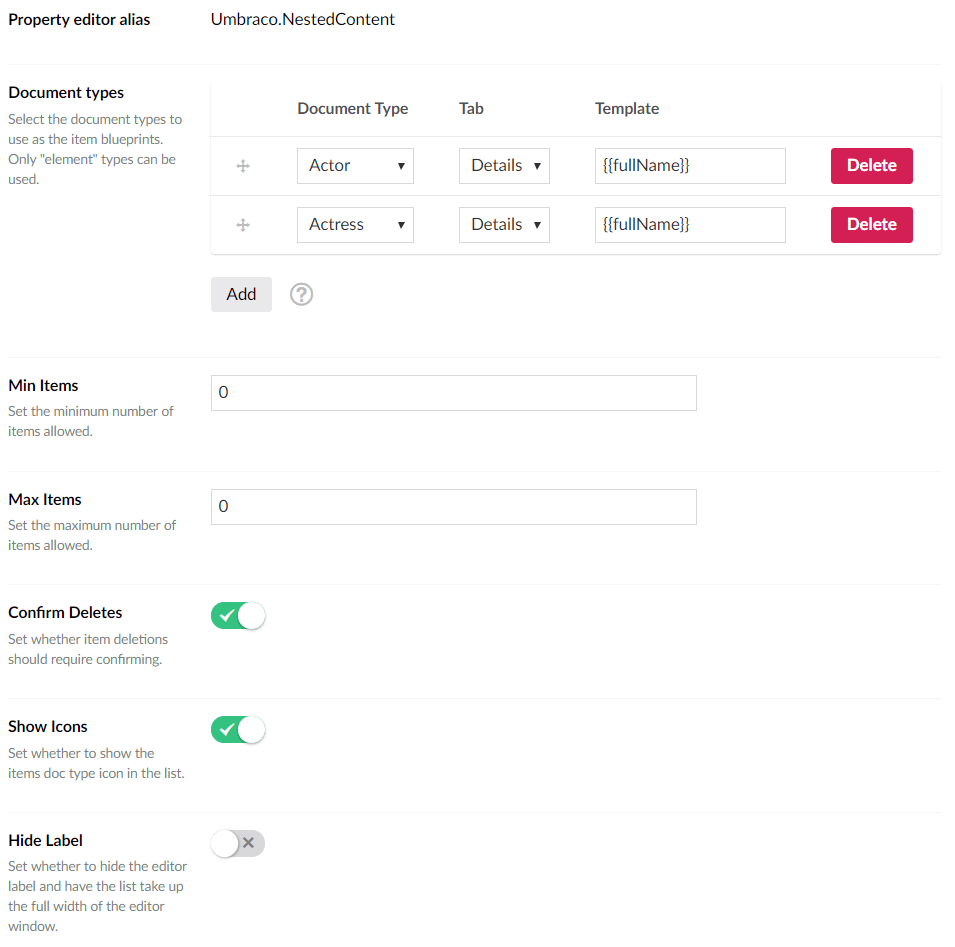Click the Min Items label
This screenshot has width=955, height=947.
coord(43,385)
